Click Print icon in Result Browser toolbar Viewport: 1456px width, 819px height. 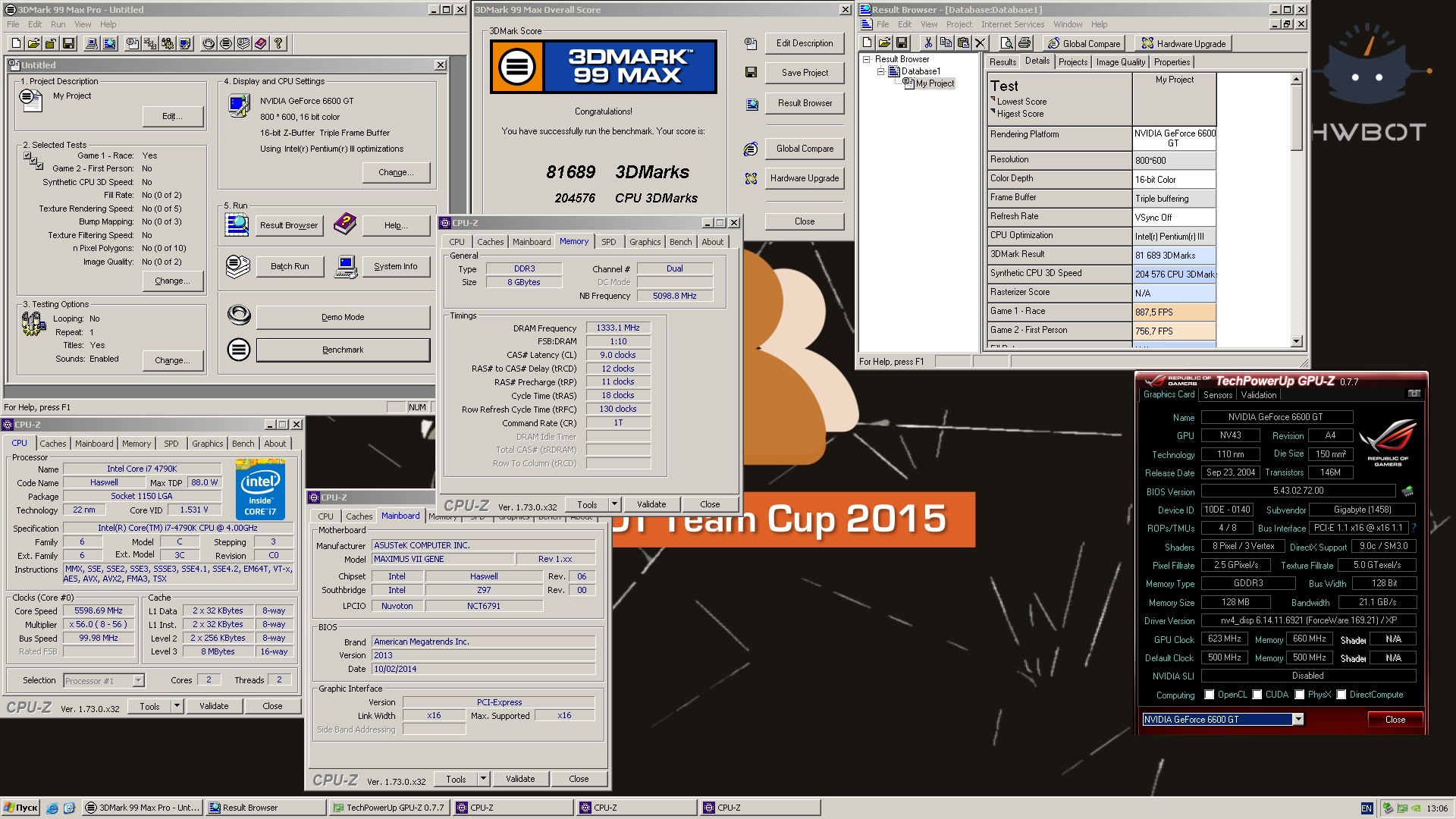click(1025, 43)
